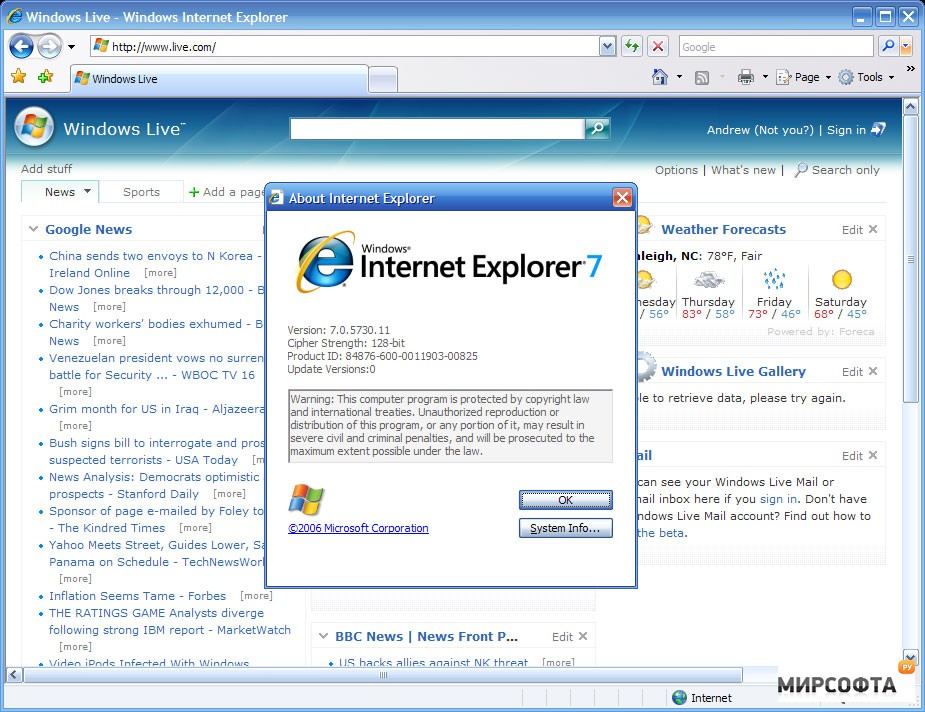The width and height of the screenshot is (925, 712).
Task: Click the red Stop loading icon
Action: [658, 46]
